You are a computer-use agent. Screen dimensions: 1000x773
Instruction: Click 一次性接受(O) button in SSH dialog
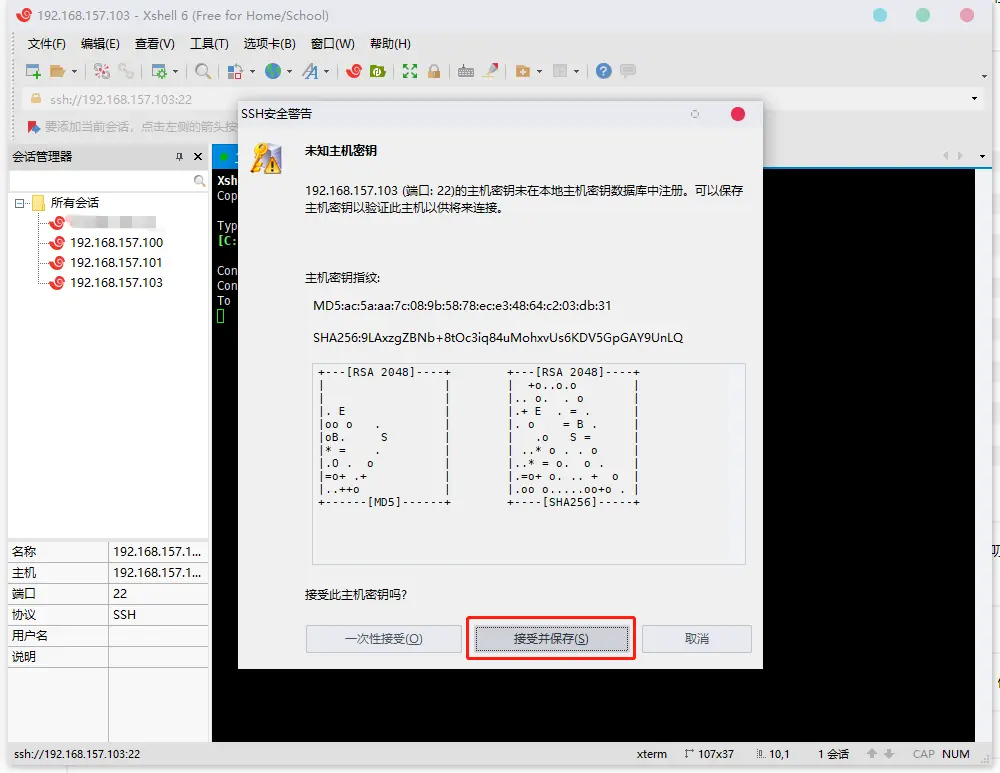pyautogui.click(x=383, y=639)
